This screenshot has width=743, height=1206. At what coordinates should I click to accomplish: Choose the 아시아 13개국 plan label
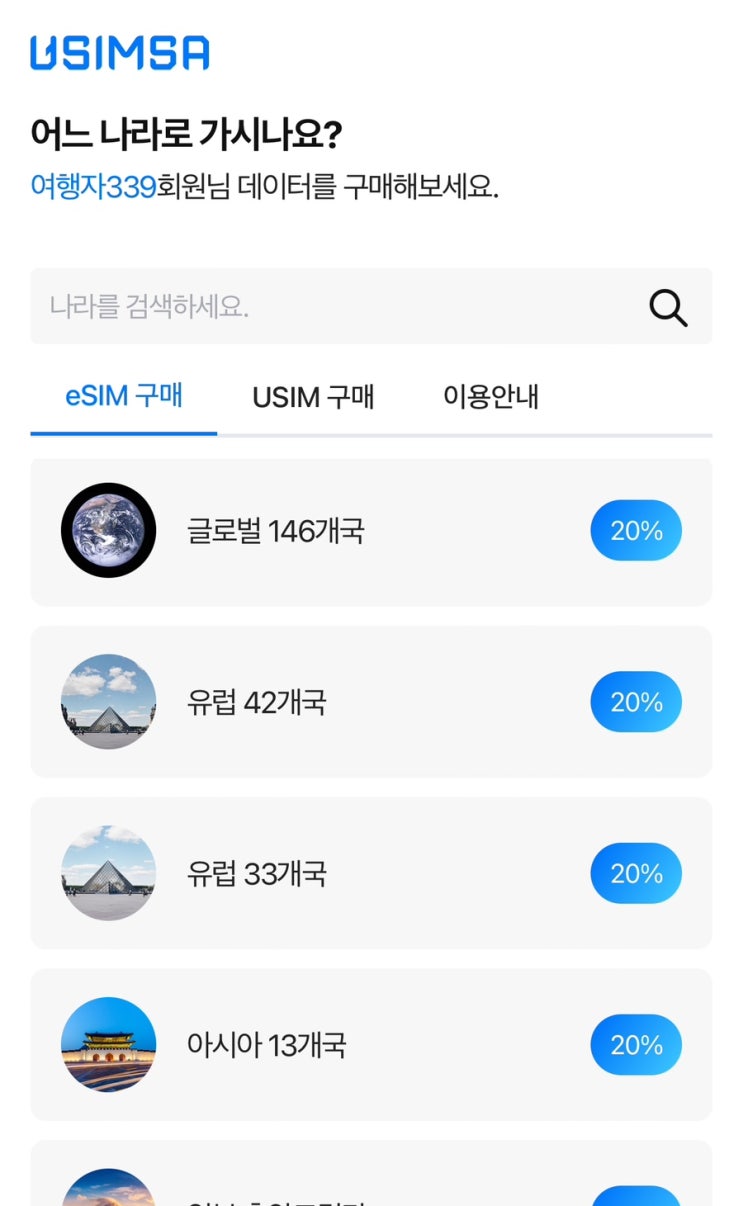coord(266,1046)
